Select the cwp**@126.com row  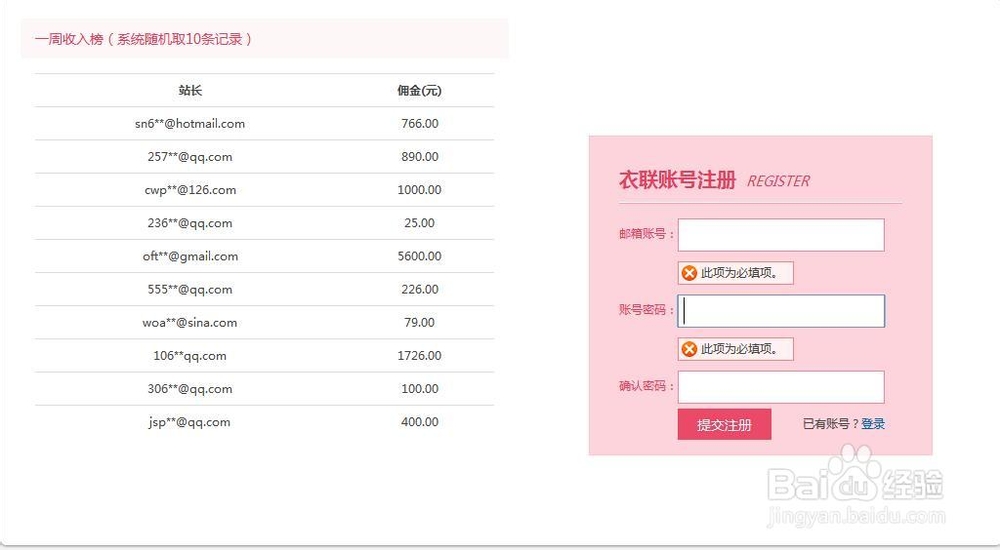pos(190,190)
